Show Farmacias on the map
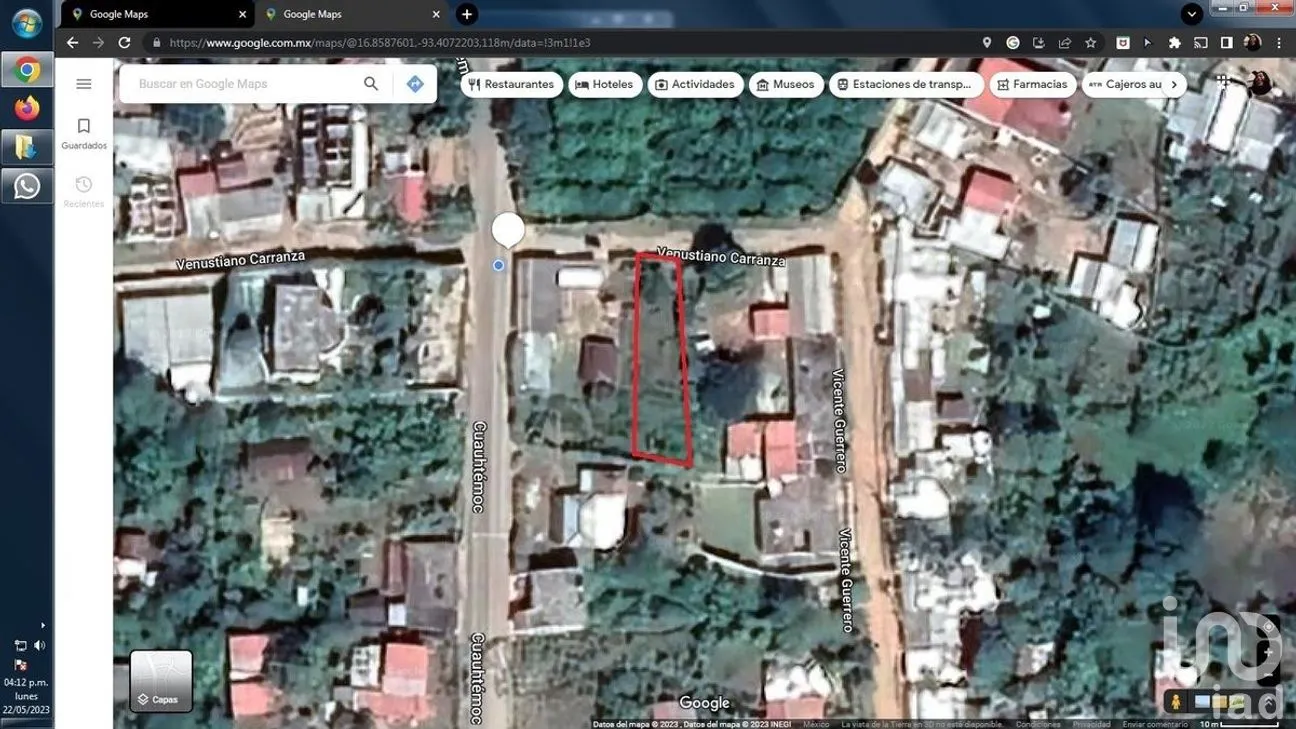 (x=1032, y=85)
